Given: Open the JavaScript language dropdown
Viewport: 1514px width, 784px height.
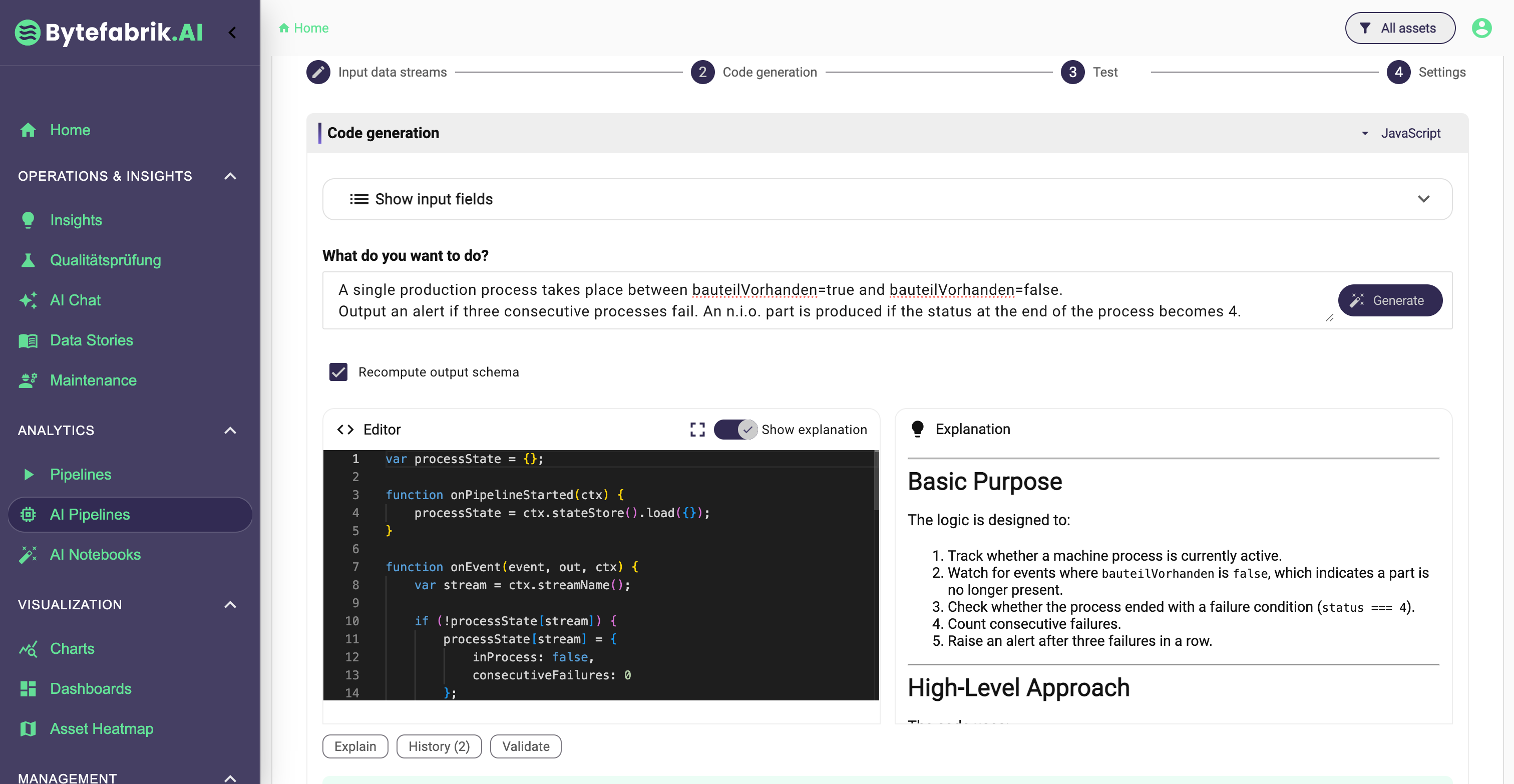Looking at the screenshot, I should pyautogui.click(x=1401, y=133).
